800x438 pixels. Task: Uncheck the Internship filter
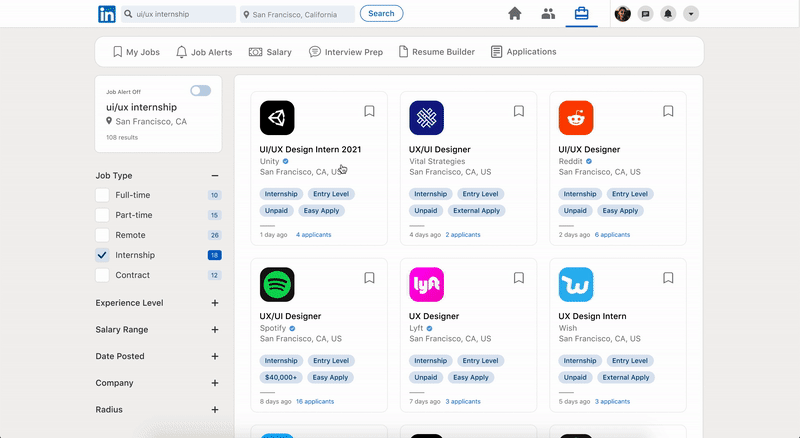[102, 255]
